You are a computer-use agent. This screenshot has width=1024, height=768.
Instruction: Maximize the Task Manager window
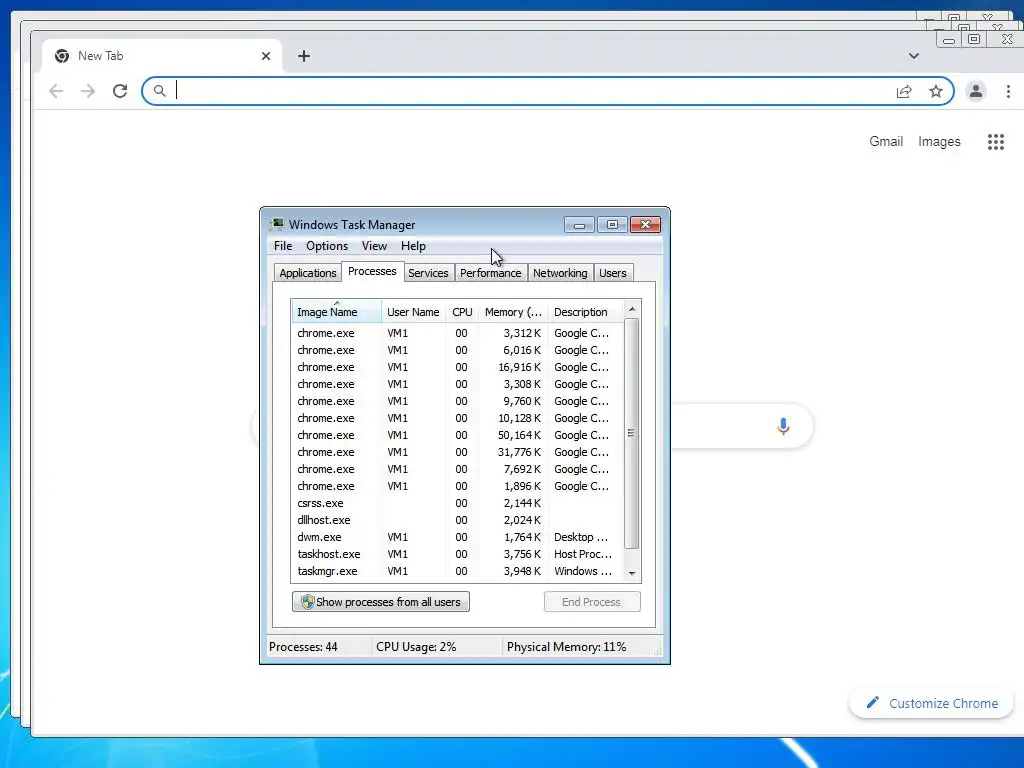click(612, 225)
